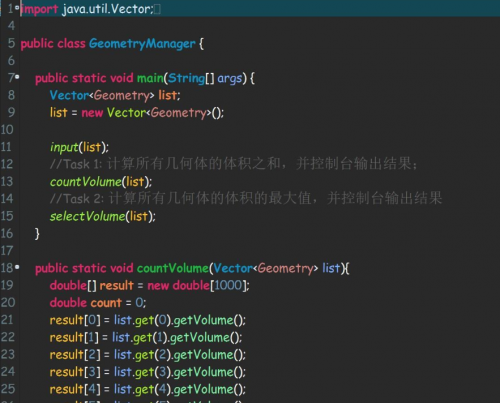Click the countVolume(list) call on line 13
Viewport: 500px width, 403px height.
pyautogui.click(x=101, y=182)
